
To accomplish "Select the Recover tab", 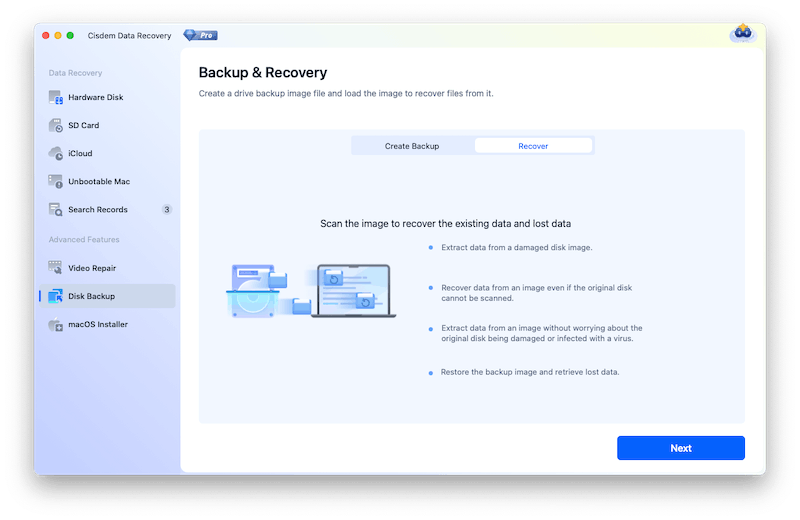I will pyautogui.click(x=533, y=146).
